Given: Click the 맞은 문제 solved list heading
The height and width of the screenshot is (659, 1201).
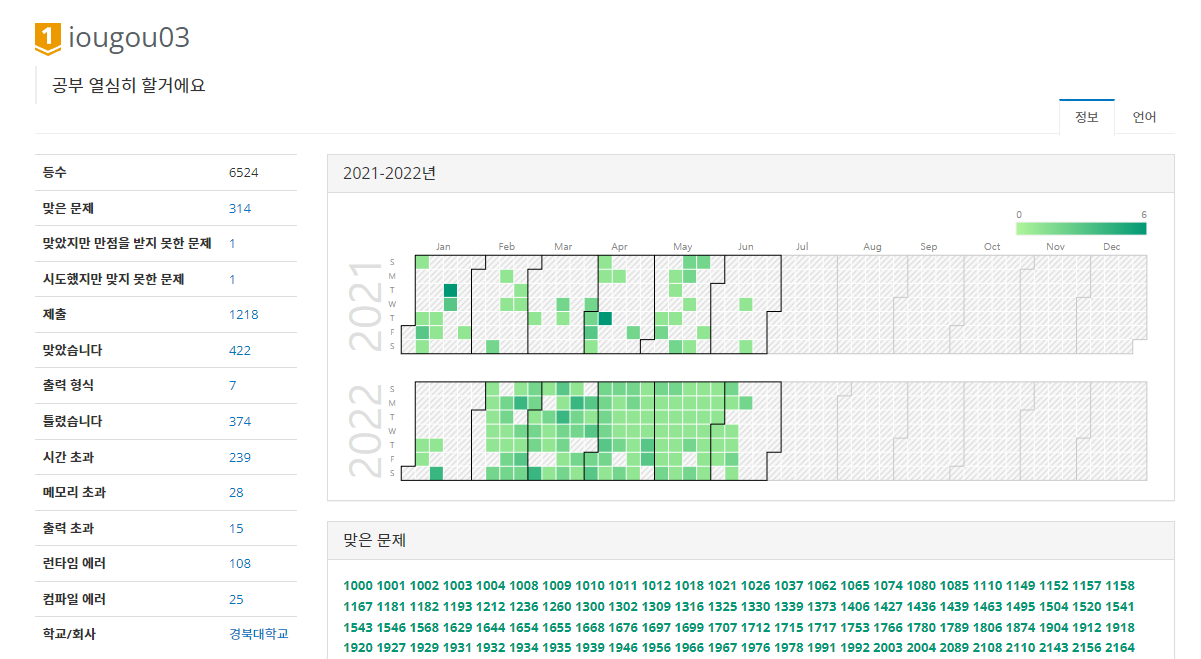Looking at the screenshot, I should coord(374,541).
